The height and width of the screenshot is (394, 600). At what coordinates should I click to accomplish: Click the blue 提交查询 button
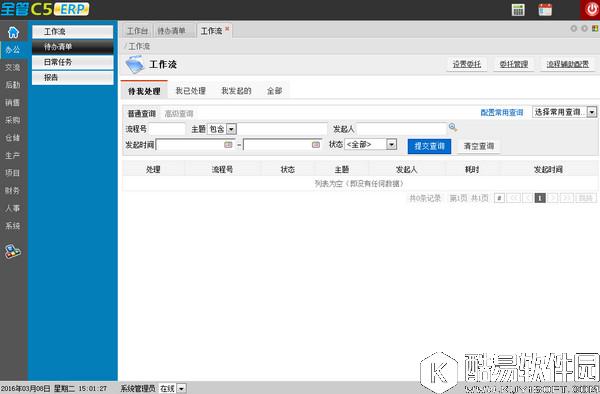(x=429, y=146)
